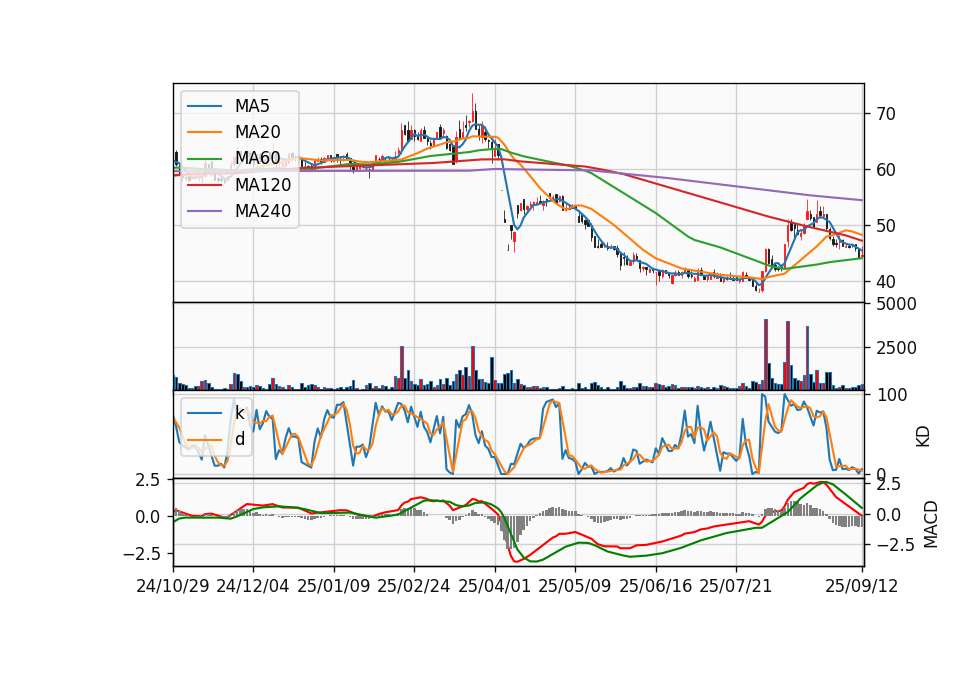960x690 pixels.
Task: Click the d legend label in KD panel
Action: pyautogui.click(x=240, y=440)
